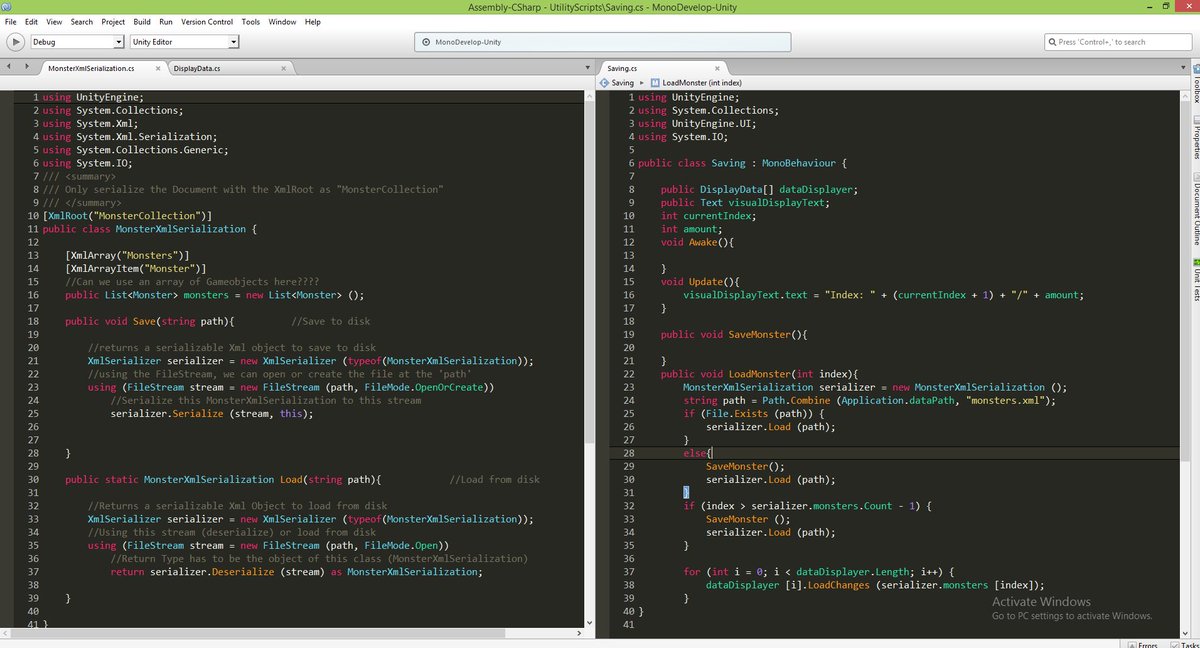Click 'XmlRoot("MonsterCollection")' attribute on line 10
The width and height of the screenshot is (1200, 648).
tap(129, 215)
